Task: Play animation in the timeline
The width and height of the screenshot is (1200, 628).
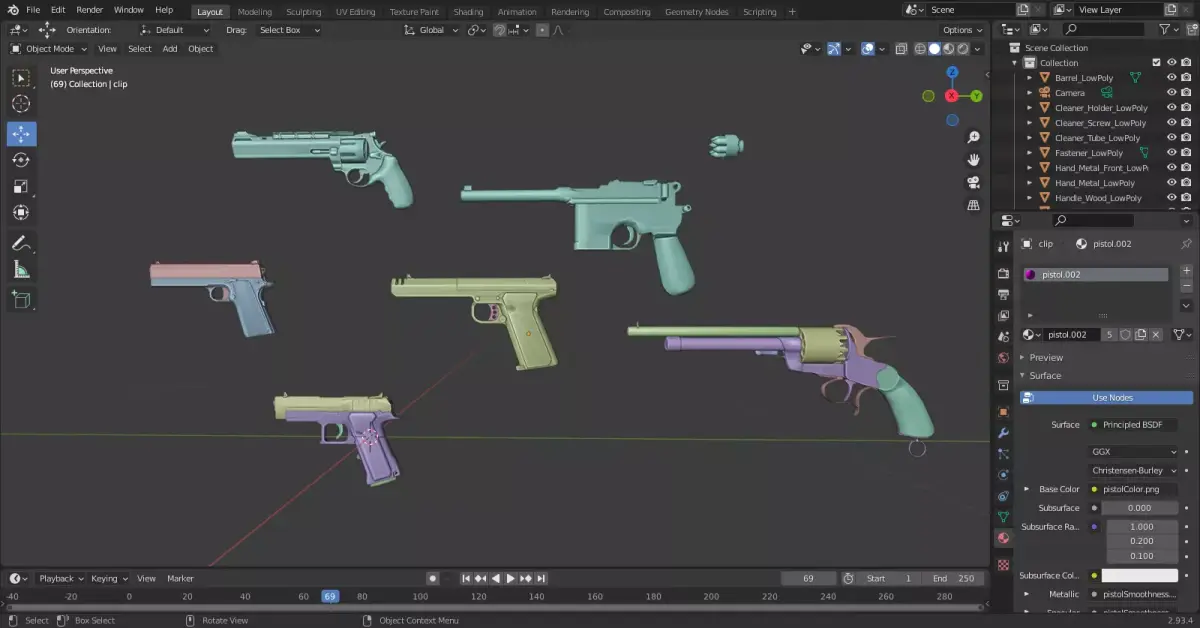Action: click(x=510, y=578)
